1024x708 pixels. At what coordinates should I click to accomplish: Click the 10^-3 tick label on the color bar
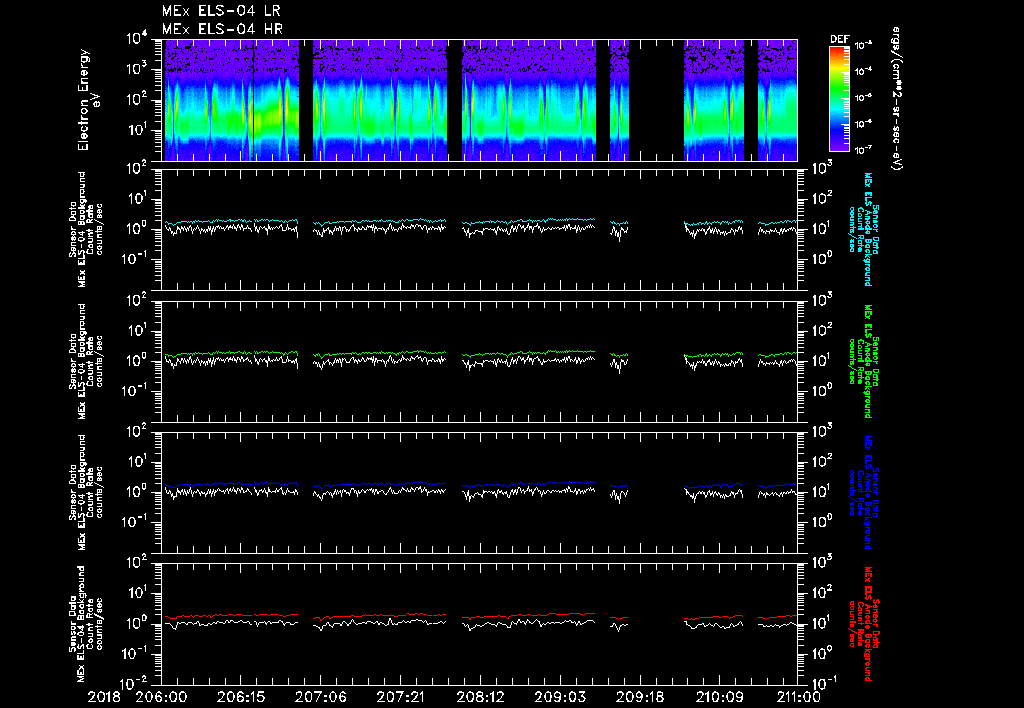click(864, 45)
